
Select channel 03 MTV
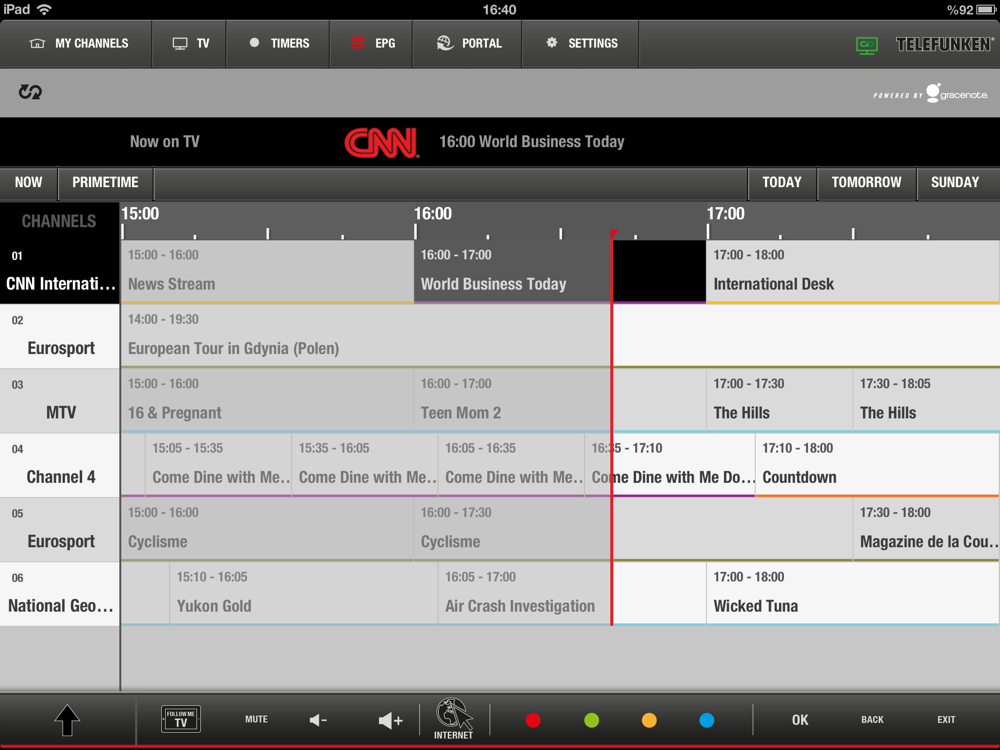coord(60,401)
